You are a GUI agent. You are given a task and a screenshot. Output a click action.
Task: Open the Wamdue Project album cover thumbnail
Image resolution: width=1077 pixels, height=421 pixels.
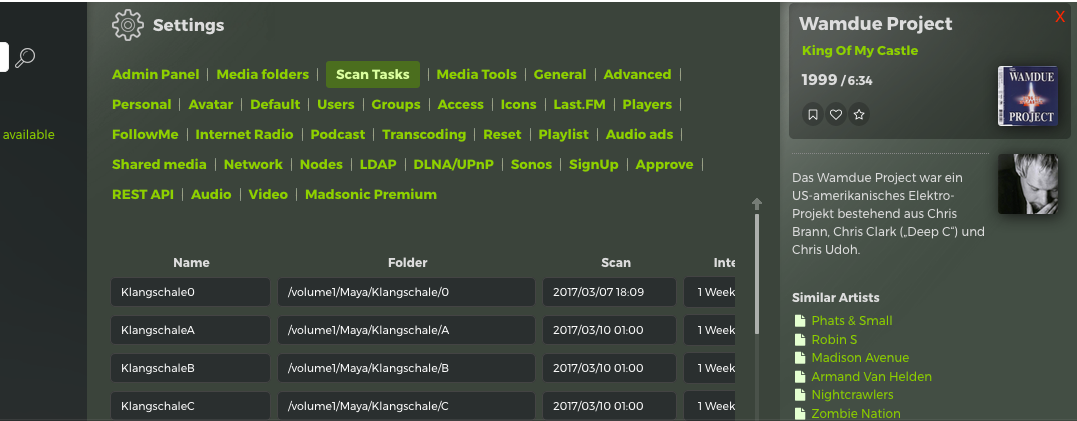[x=1028, y=96]
